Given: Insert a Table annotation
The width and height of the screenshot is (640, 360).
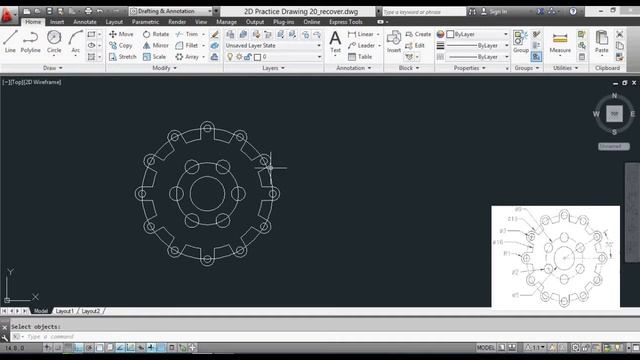Looking at the screenshot, I should [360, 57].
